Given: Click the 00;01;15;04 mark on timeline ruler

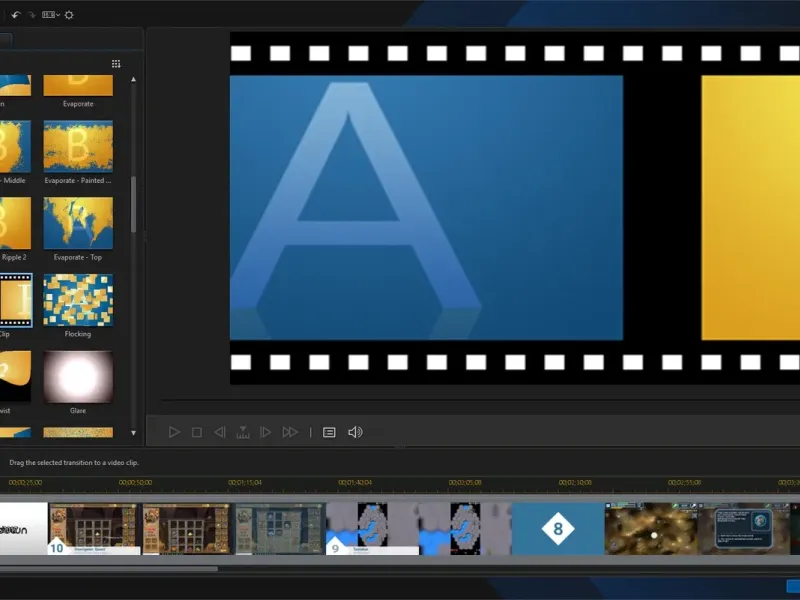Looking at the screenshot, I should pyautogui.click(x=245, y=482).
